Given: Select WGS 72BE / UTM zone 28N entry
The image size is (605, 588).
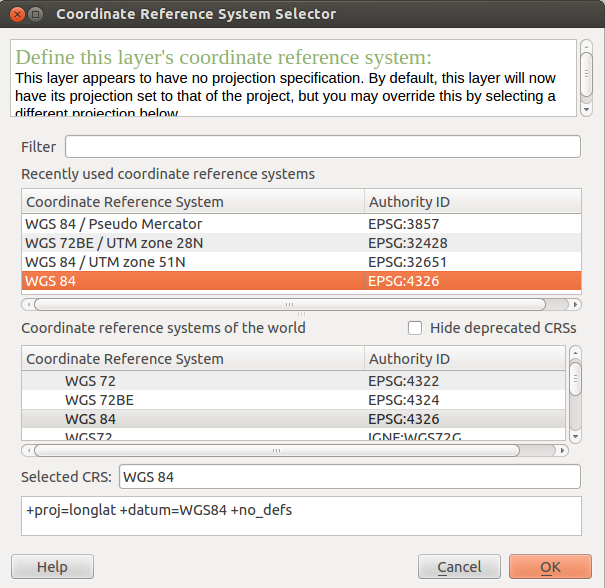Looking at the screenshot, I should 301,243.
